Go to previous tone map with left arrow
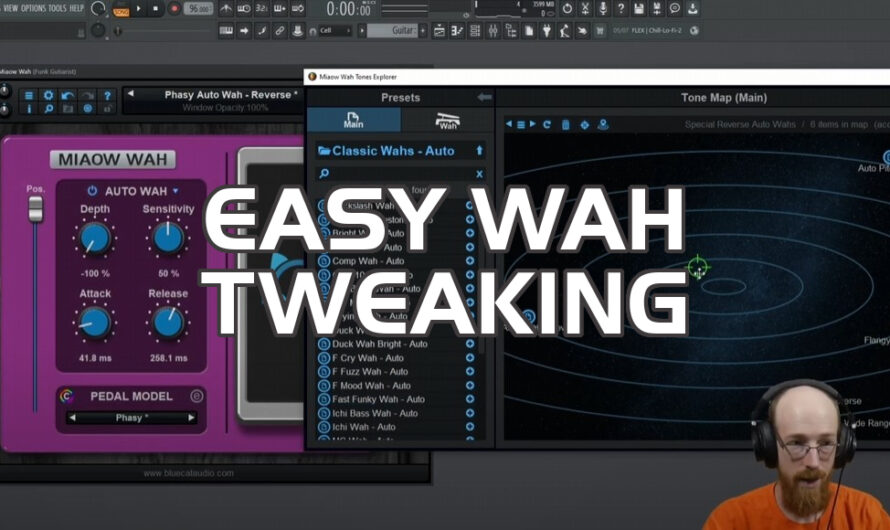Screen dimensions: 890x530 tap(509, 124)
